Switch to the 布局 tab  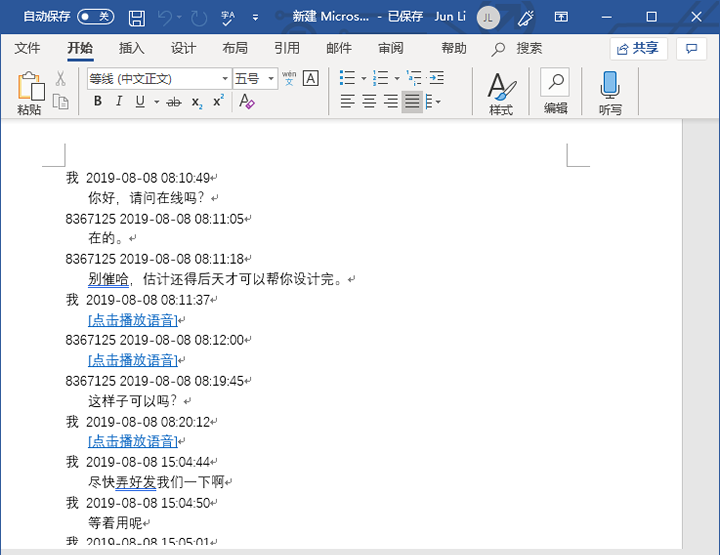(x=235, y=48)
